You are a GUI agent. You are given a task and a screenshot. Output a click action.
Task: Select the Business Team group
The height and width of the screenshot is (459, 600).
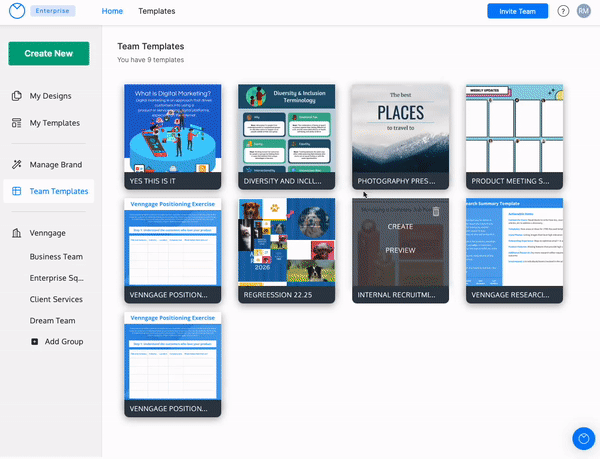[58, 256]
